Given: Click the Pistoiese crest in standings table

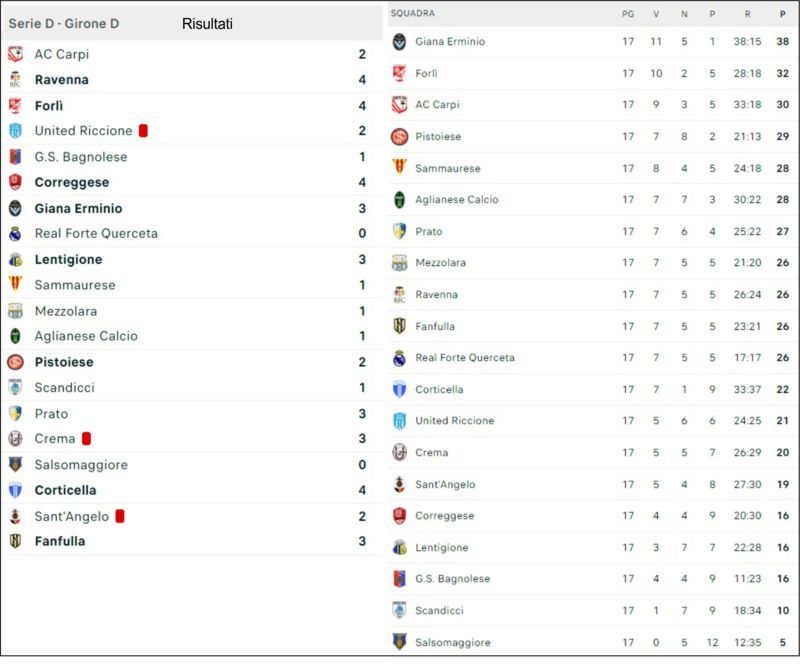Looking at the screenshot, I should pyautogui.click(x=399, y=136).
